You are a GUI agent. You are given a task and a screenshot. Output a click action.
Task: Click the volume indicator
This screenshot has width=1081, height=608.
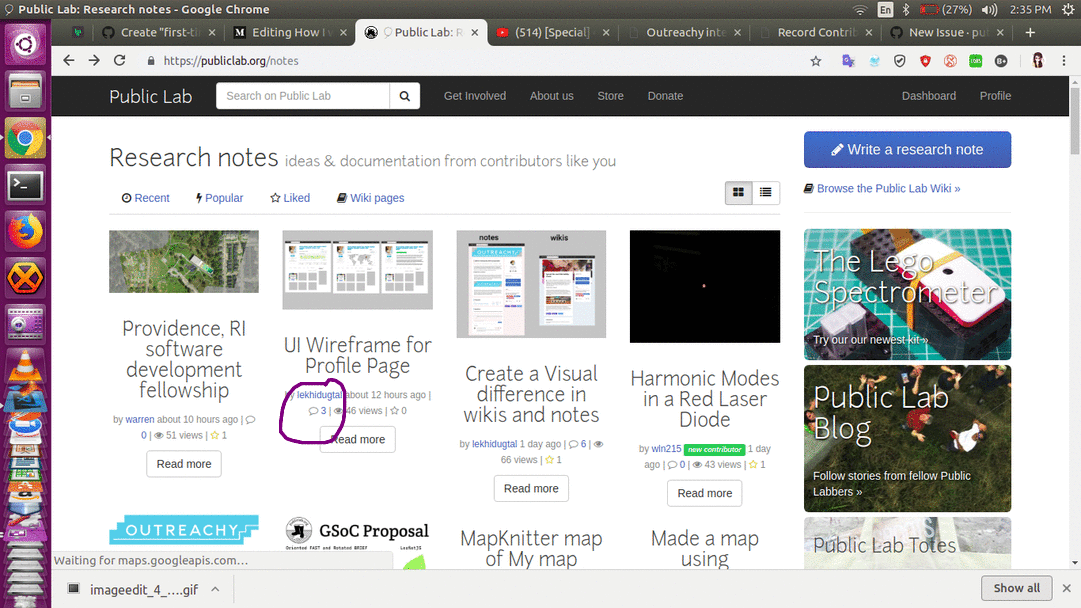(989, 10)
